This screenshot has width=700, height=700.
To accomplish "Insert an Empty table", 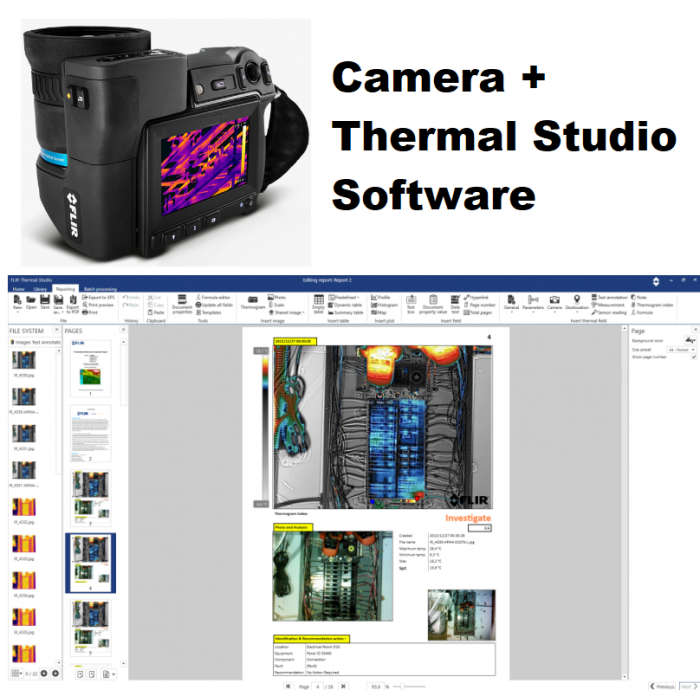I will click(318, 304).
